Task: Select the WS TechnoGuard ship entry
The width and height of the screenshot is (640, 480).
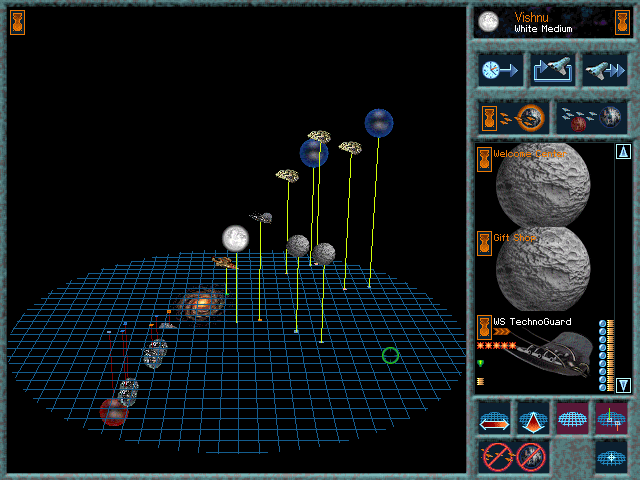Action: 544,353
